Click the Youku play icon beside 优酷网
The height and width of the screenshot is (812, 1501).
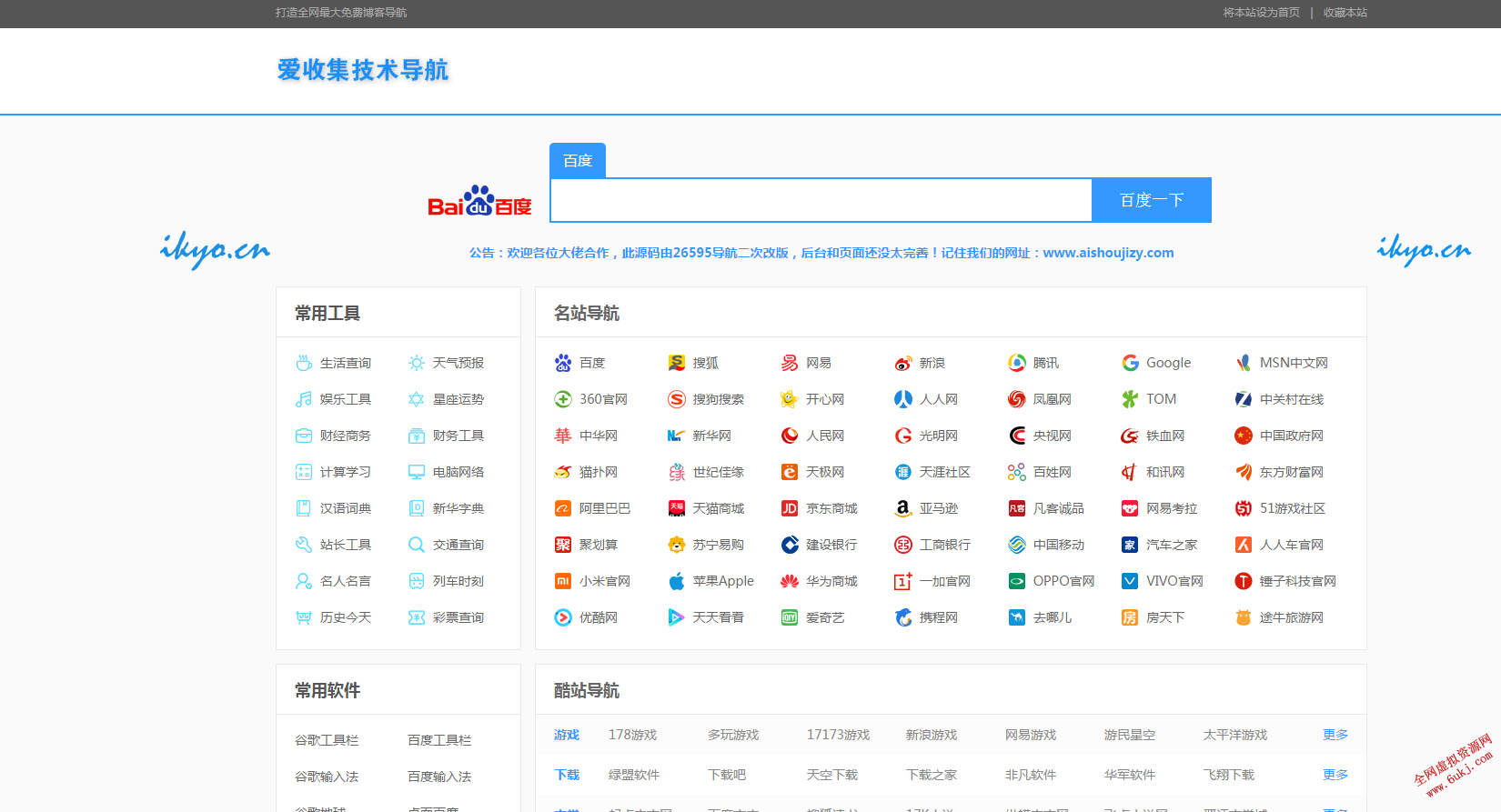[x=563, y=617]
